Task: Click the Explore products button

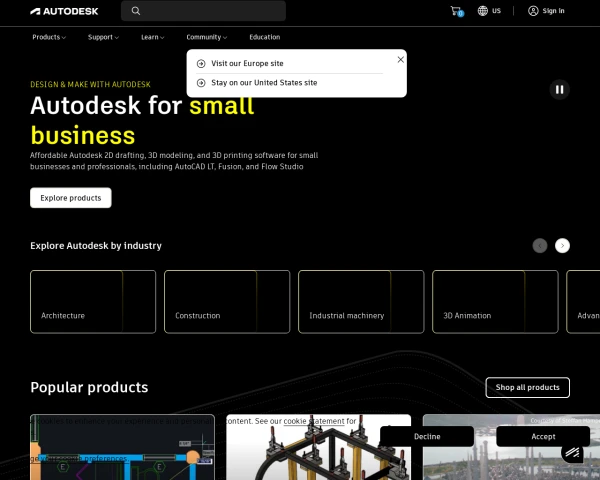Action: [71, 198]
